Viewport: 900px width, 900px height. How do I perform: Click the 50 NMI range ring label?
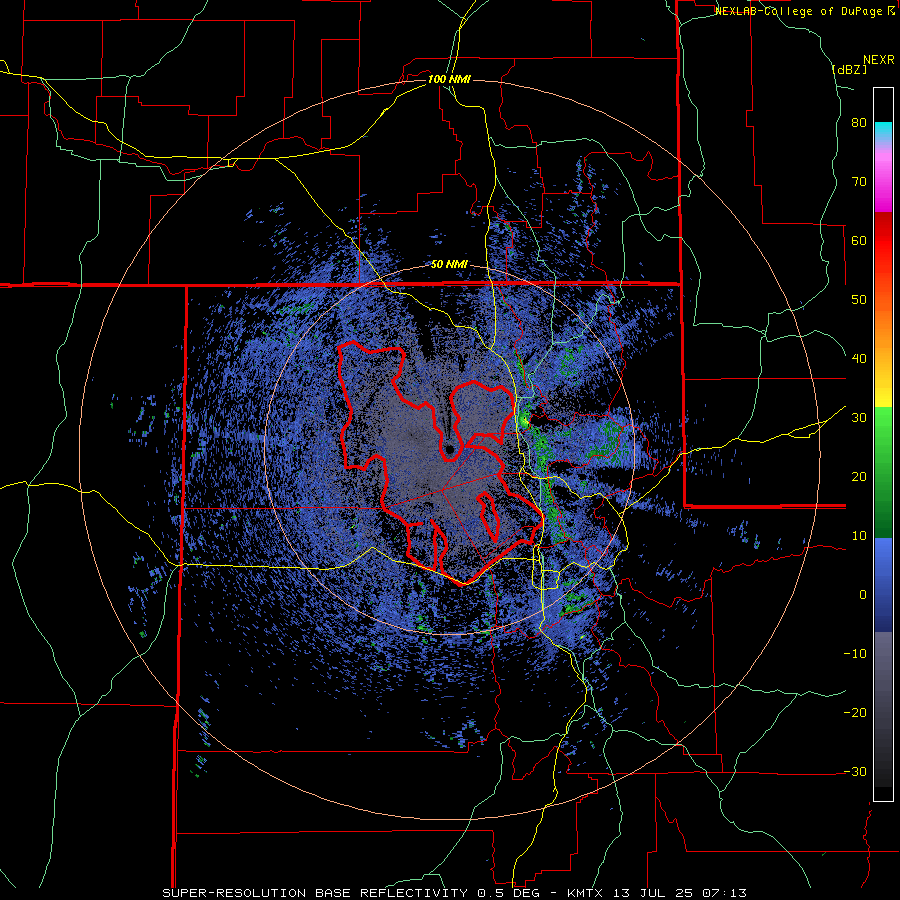(x=449, y=265)
